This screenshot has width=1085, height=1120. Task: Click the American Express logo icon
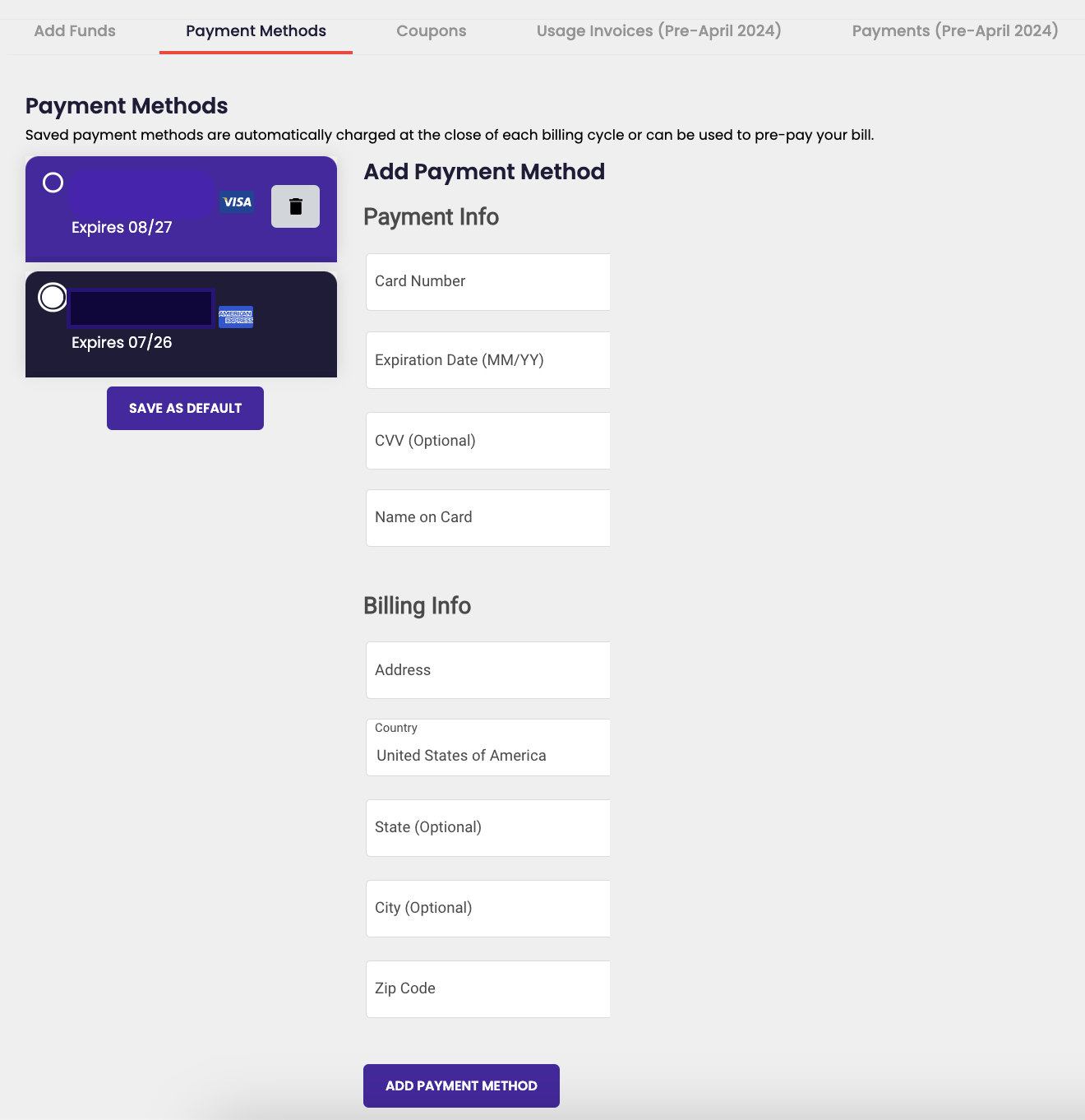tap(236, 317)
